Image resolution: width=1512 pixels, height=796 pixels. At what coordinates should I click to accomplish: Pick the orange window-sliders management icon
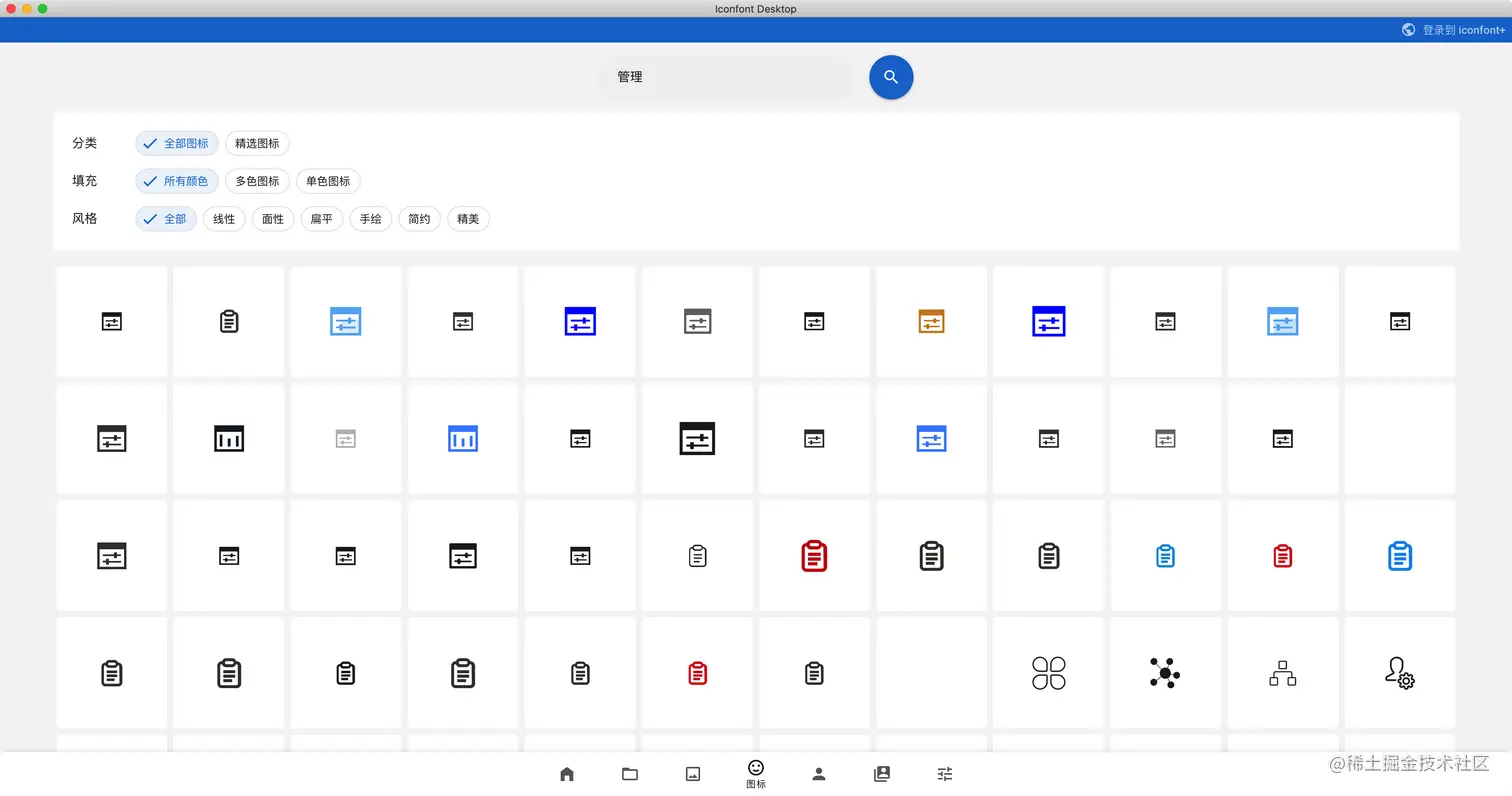point(931,321)
